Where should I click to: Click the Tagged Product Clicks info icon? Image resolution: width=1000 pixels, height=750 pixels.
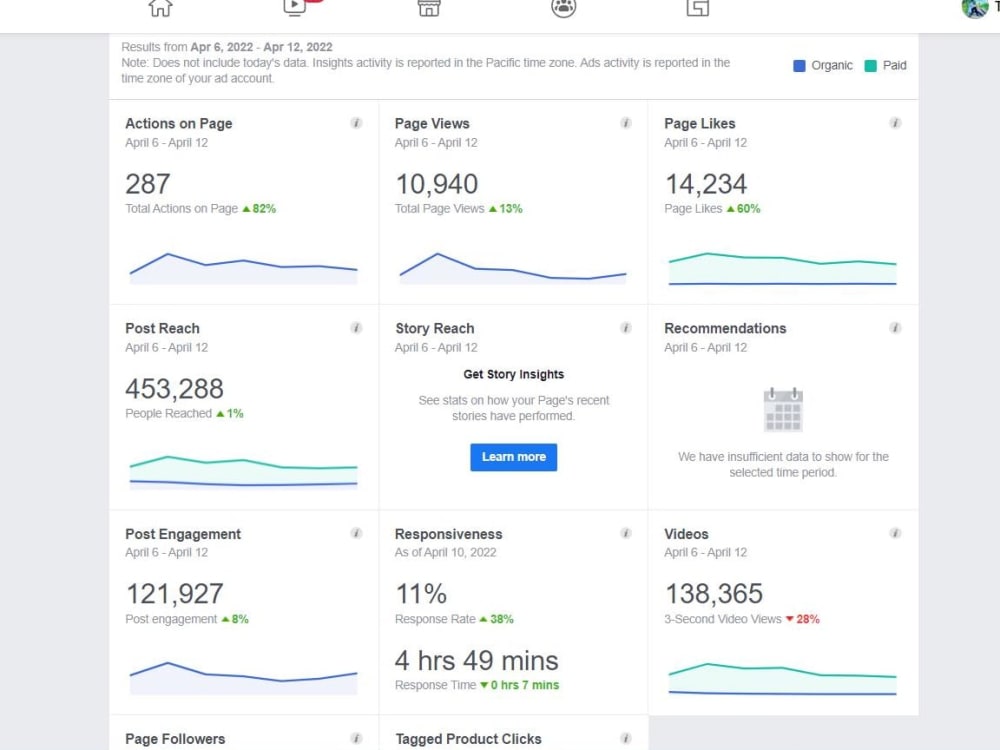click(x=626, y=738)
